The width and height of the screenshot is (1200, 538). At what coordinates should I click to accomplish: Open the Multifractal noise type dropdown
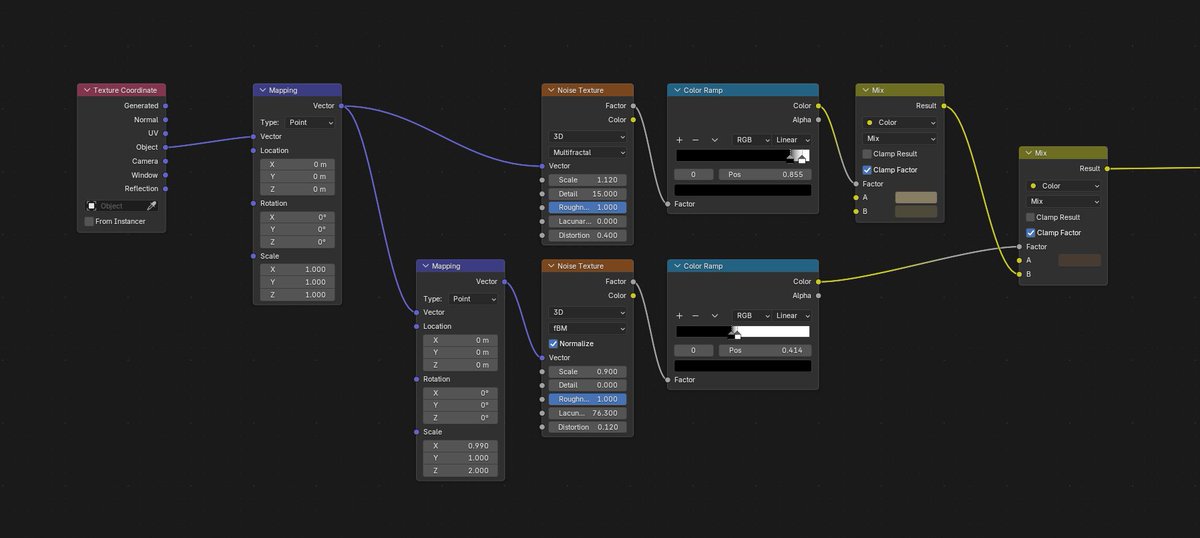588,152
